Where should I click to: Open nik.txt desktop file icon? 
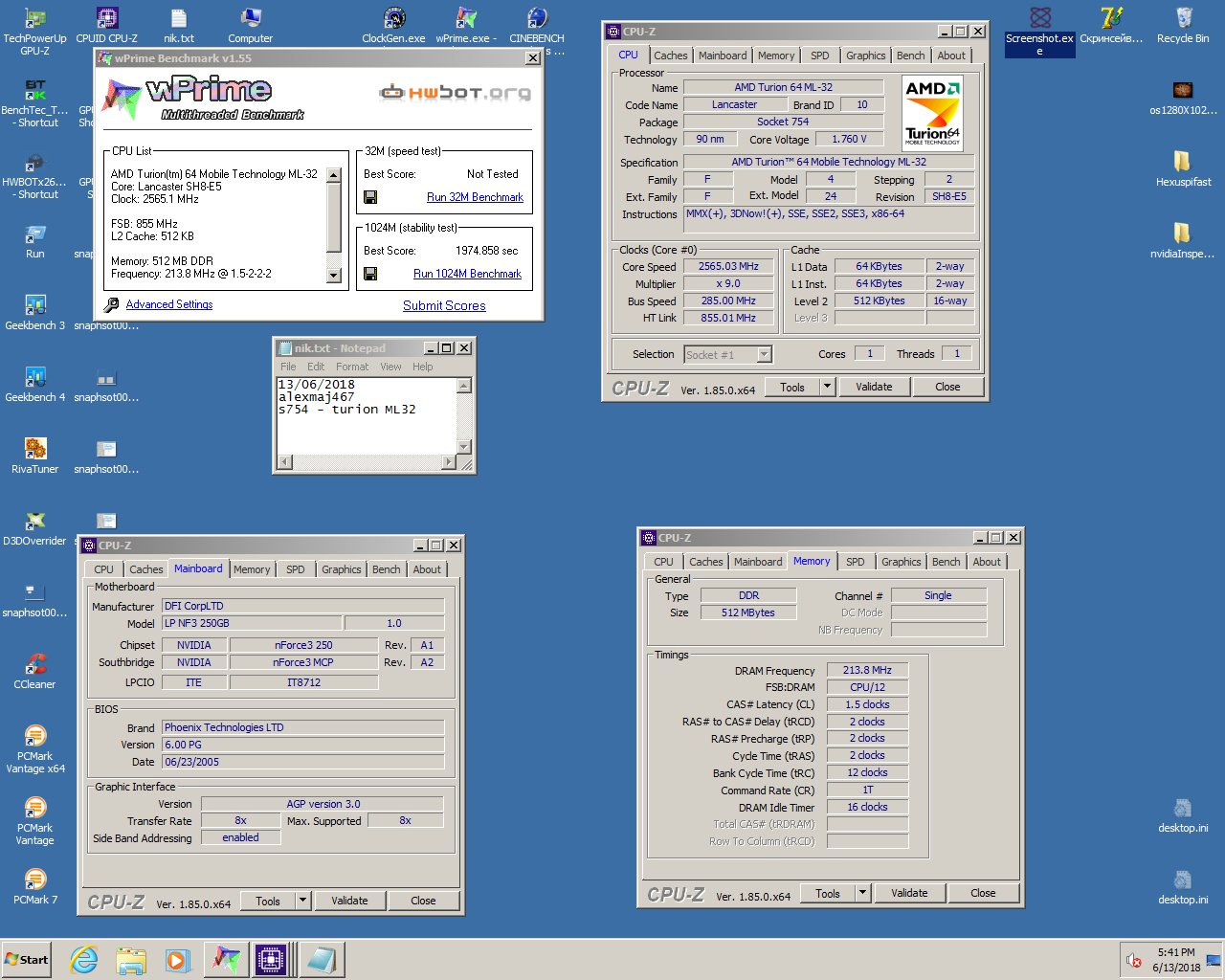[179, 26]
